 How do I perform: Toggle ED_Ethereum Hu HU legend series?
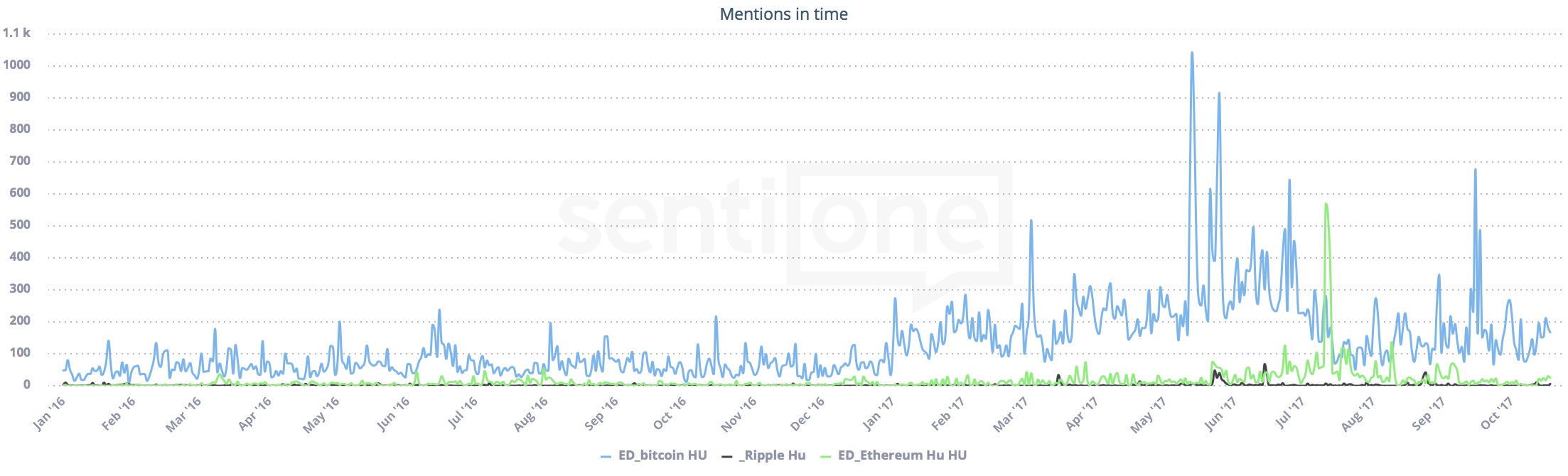(x=901, y=455)
